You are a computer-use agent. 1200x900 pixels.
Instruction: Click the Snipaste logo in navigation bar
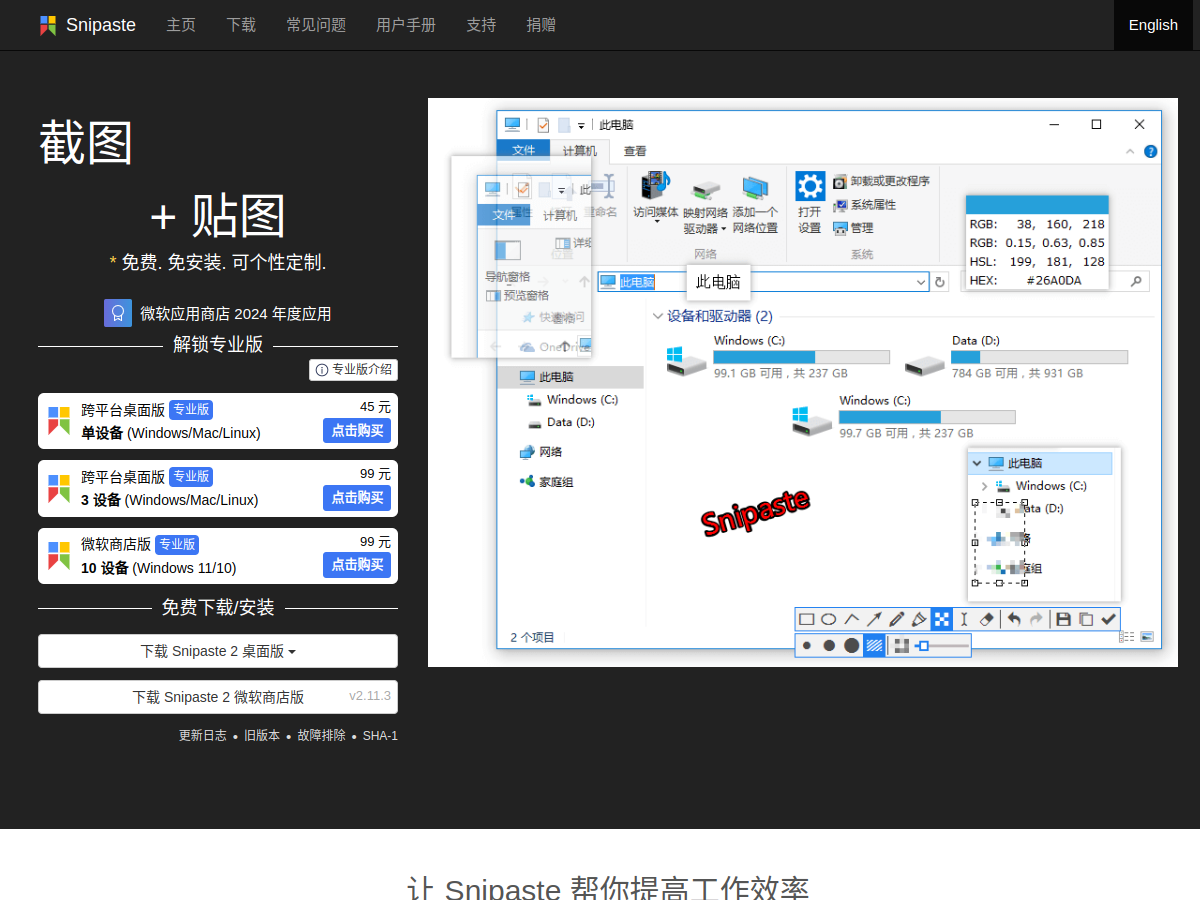[48, 25]
